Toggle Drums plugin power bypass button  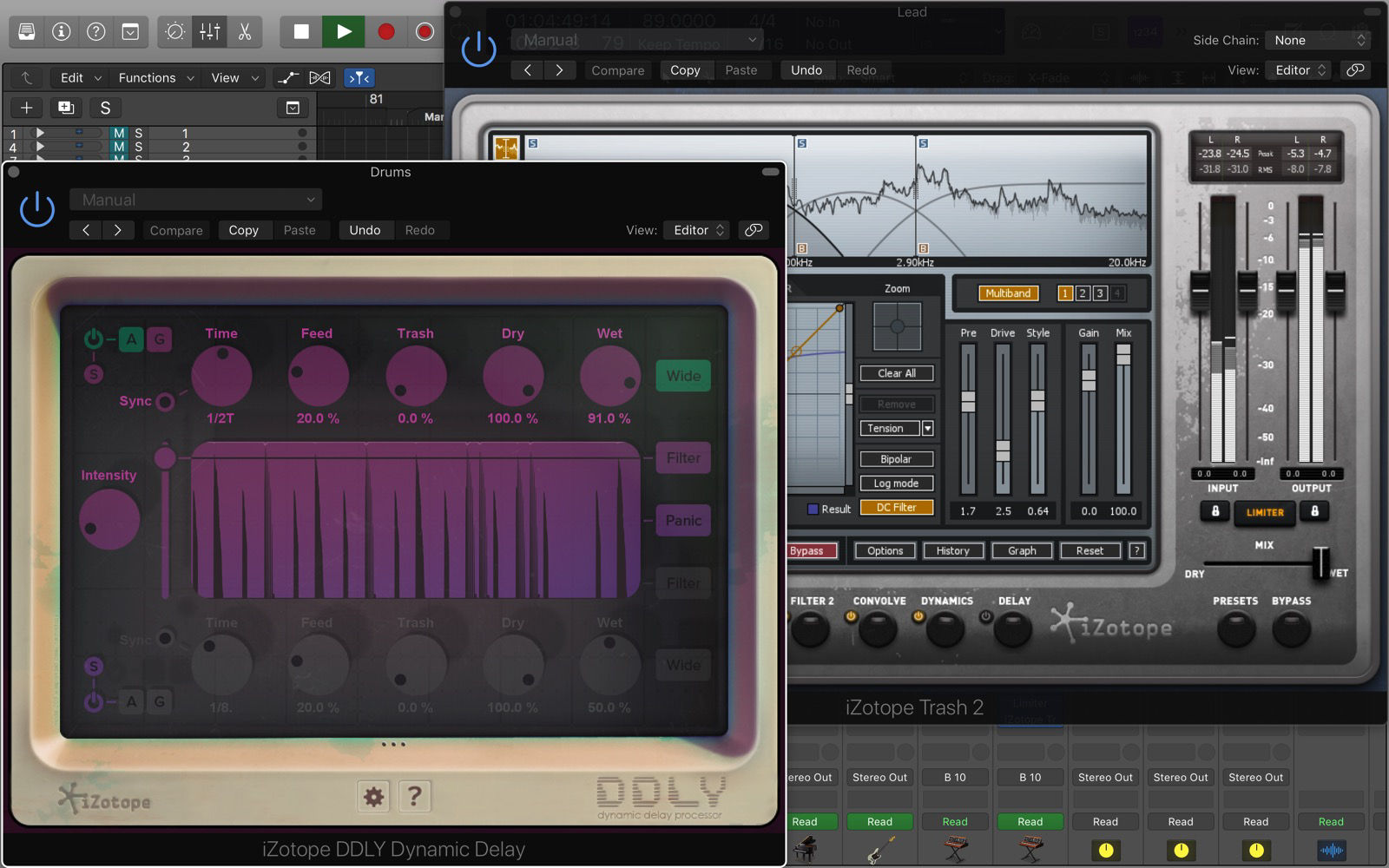tap(37, 209)
